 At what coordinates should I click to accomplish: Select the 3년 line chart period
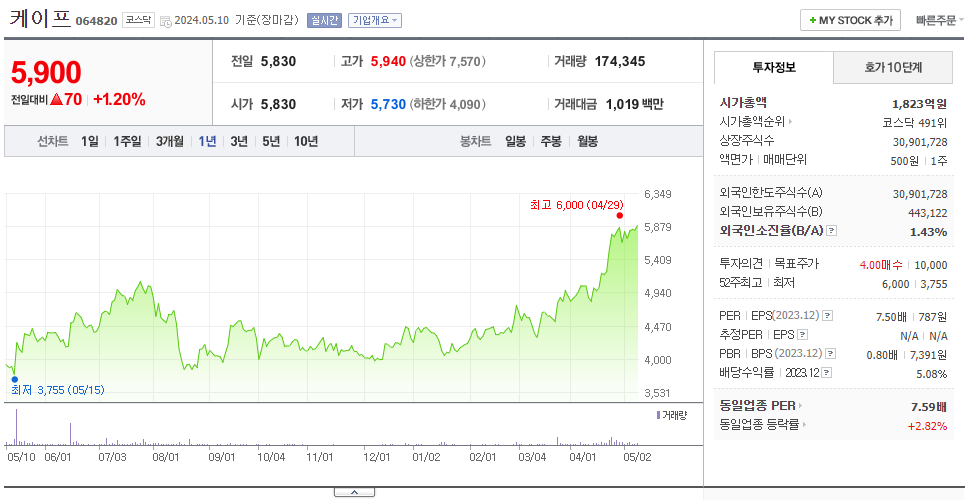pyautogui.click(x=239, y=141)
